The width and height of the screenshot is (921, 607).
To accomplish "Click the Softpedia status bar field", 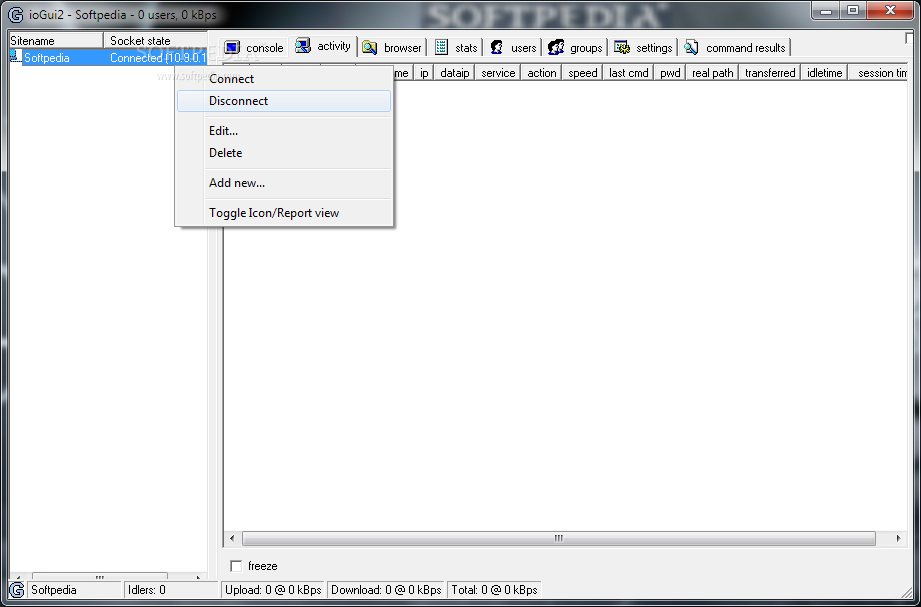I will 75,590.
